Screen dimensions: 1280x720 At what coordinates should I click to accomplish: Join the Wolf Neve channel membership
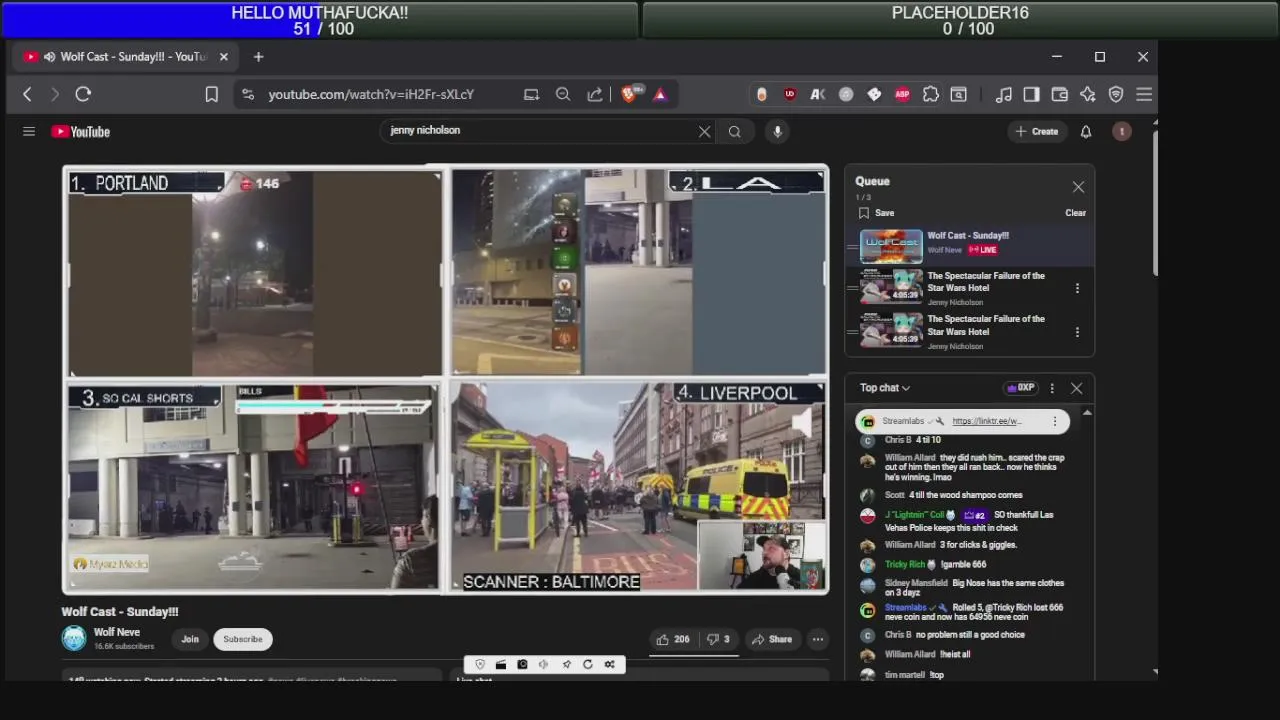click(x=190, y=639)
